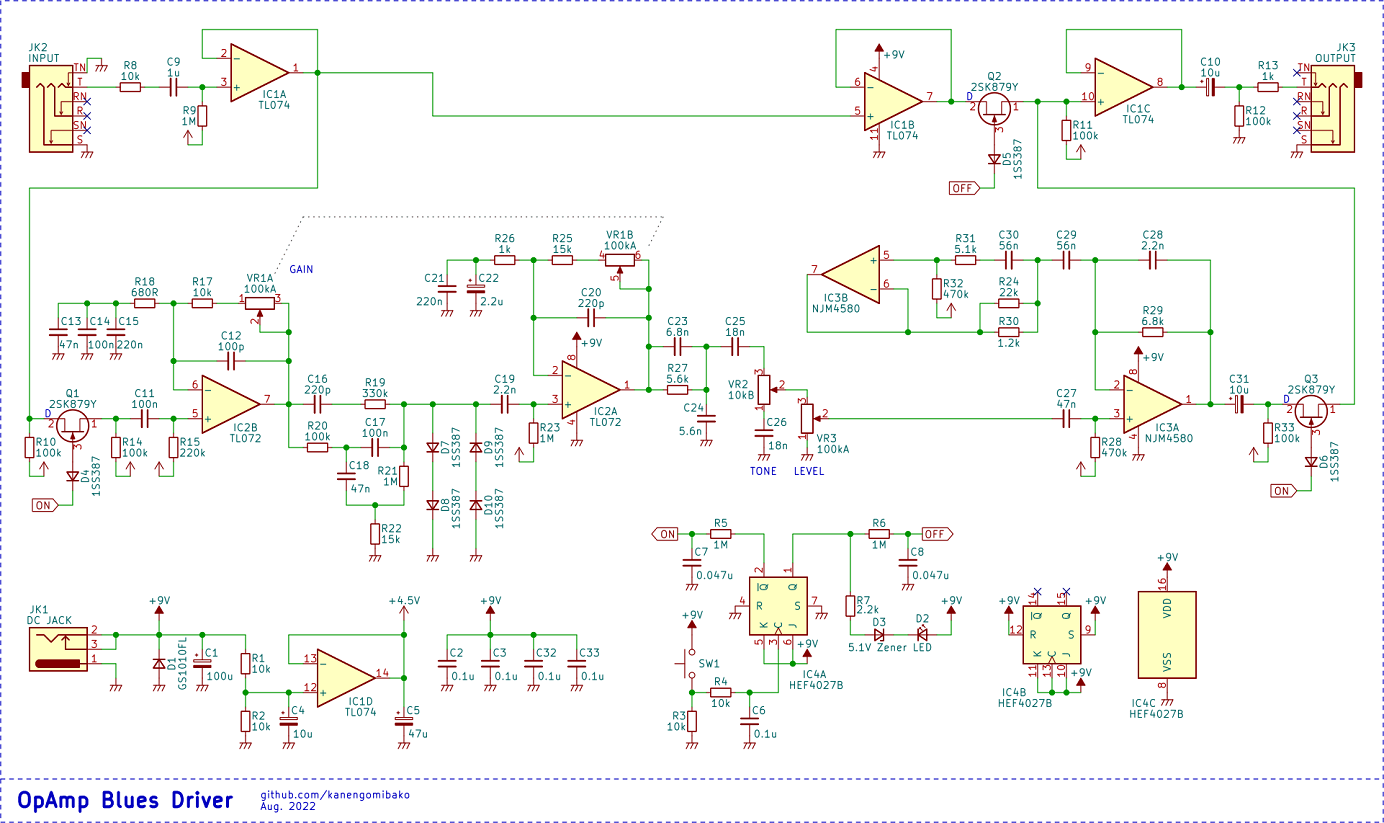Screen dimensions: 1384x823
Task: Click the D5 1SS387 diode symbol
Action: [x=994, y=159]
